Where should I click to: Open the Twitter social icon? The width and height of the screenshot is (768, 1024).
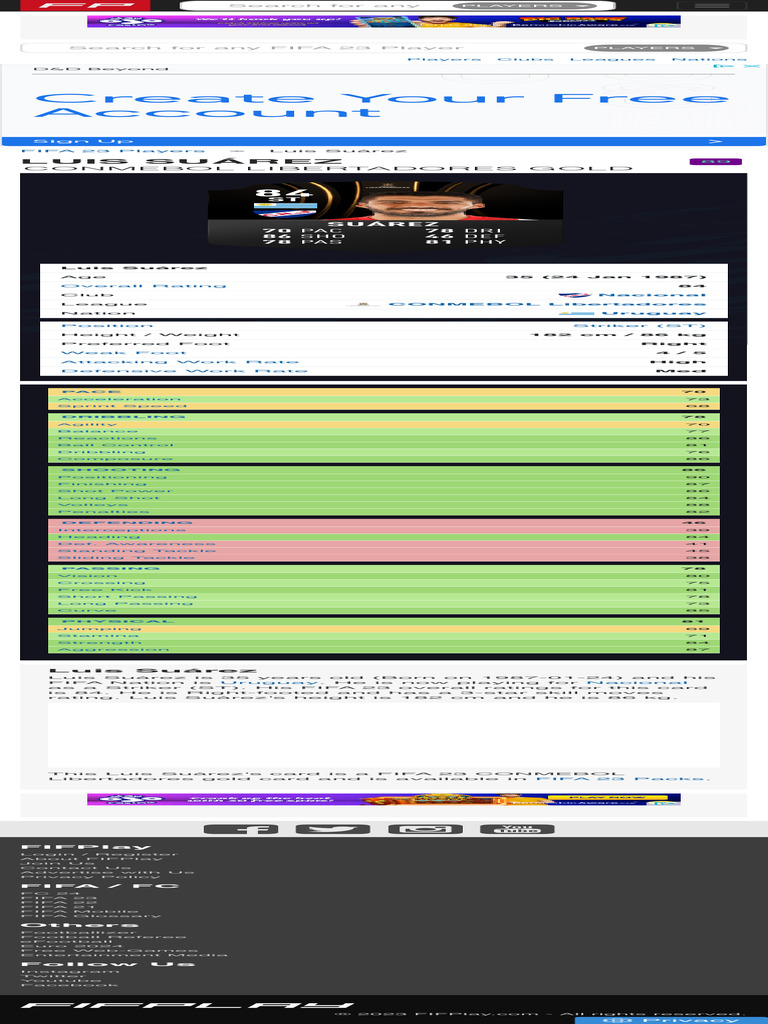332,829
